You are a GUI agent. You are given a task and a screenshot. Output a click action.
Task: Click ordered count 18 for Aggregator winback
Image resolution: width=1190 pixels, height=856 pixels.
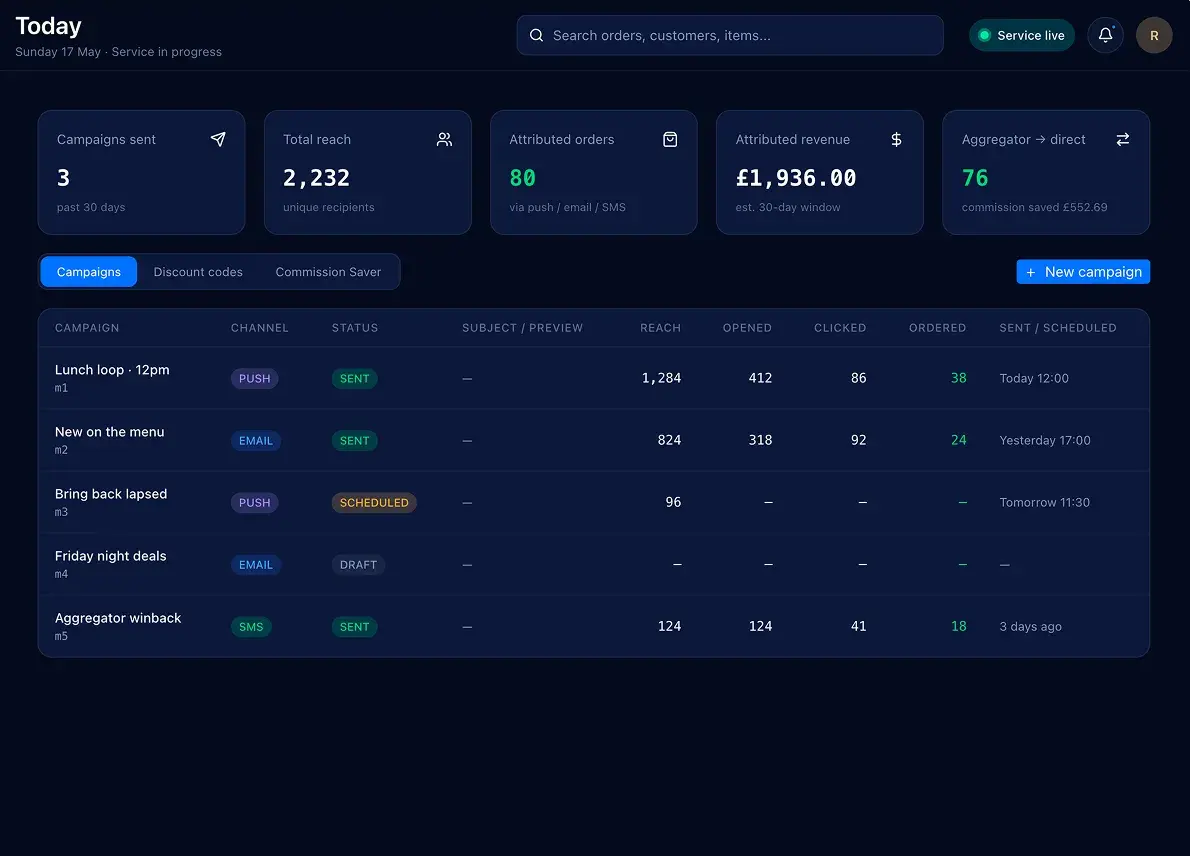coord(959,626)
